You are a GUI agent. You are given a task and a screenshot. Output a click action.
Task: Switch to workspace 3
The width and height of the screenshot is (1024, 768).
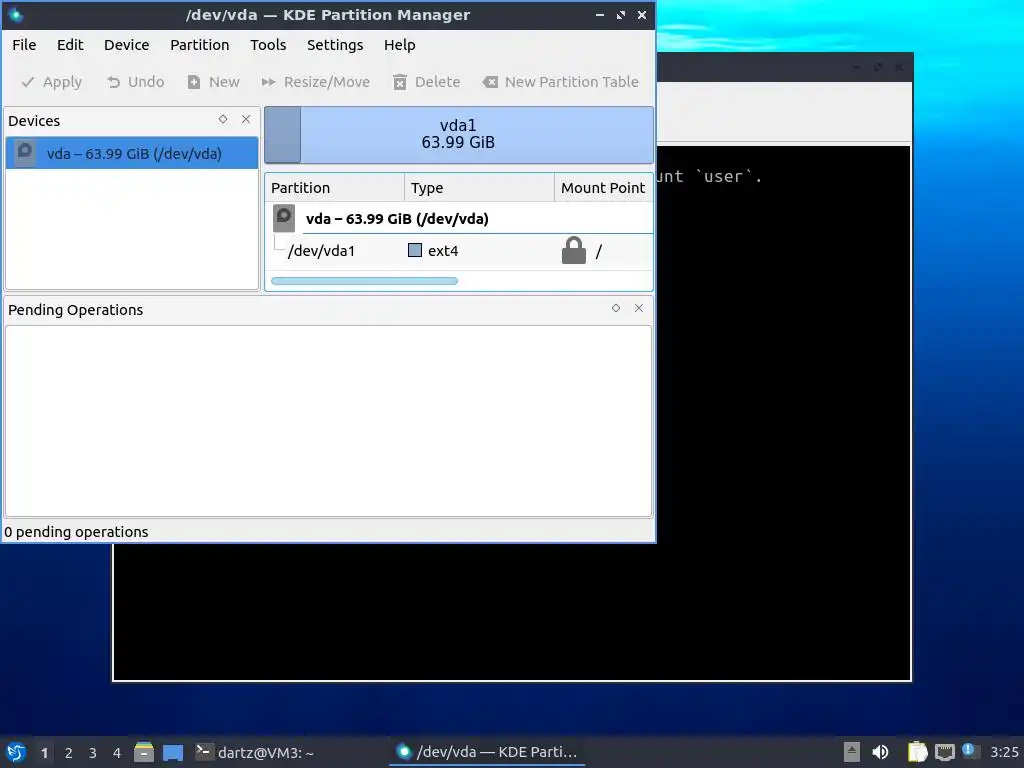(93, 753)
